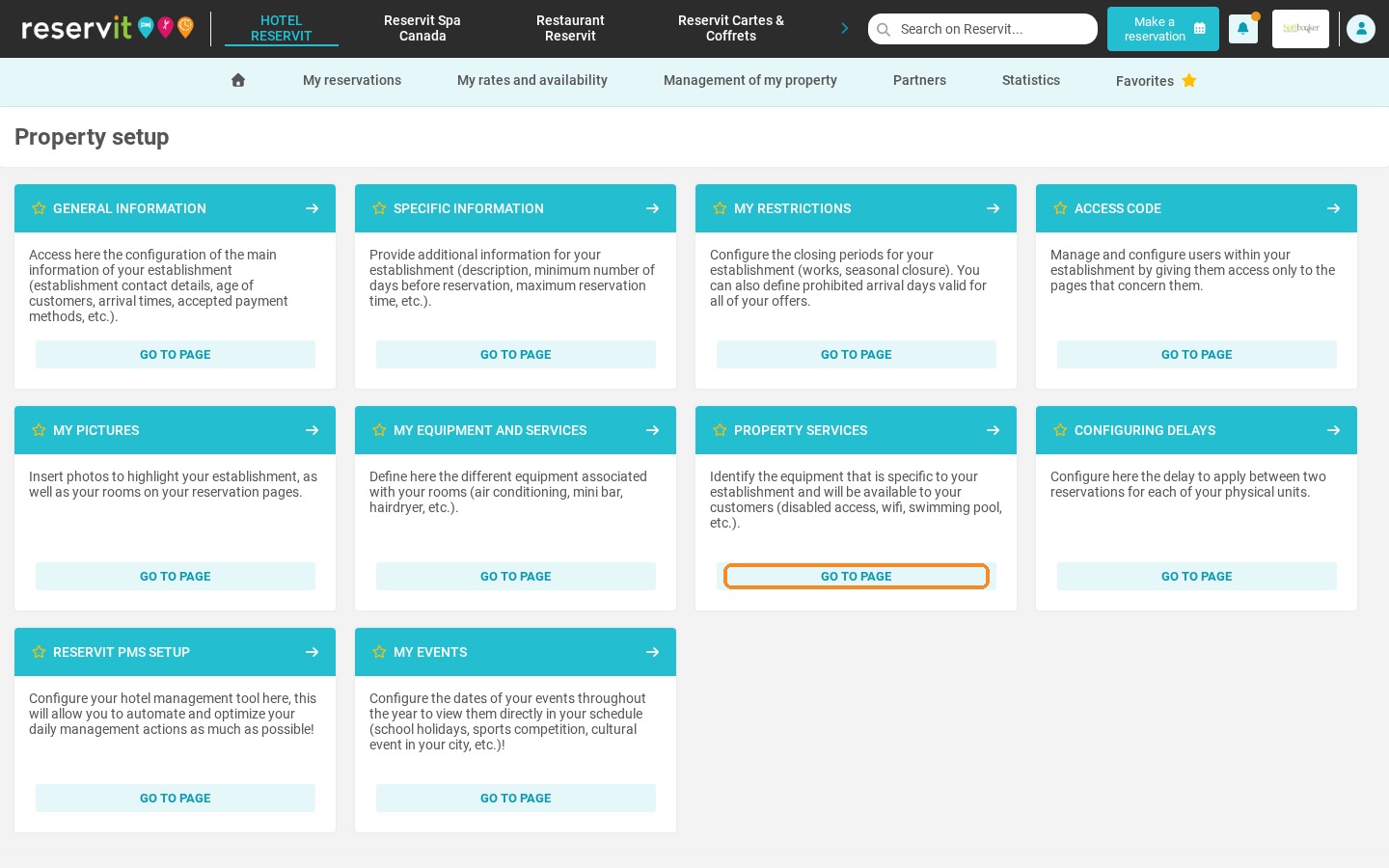The image size is (1389, 868).
Task: Favorite the General Information card star
Action: 39,208
